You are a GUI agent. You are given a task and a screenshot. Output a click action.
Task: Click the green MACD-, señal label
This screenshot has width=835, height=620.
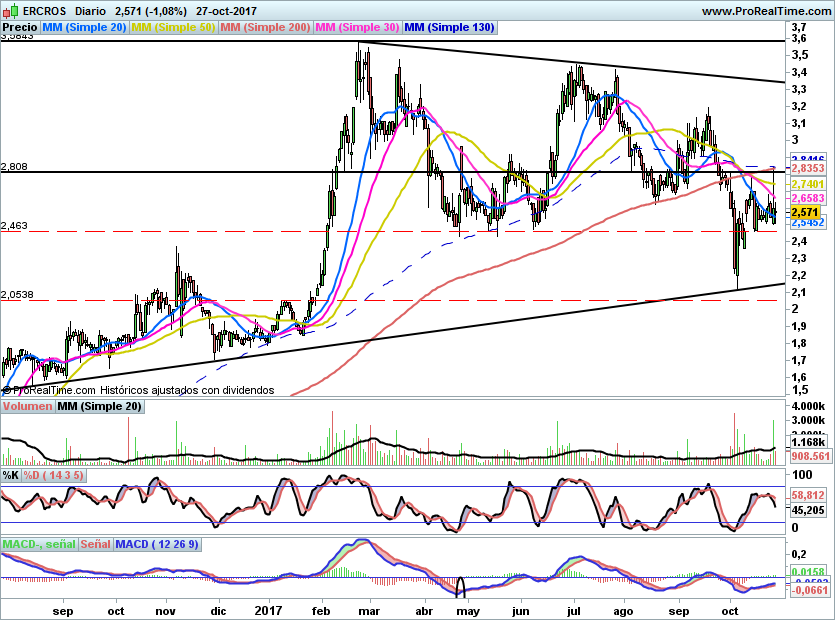tap(39, 544)
